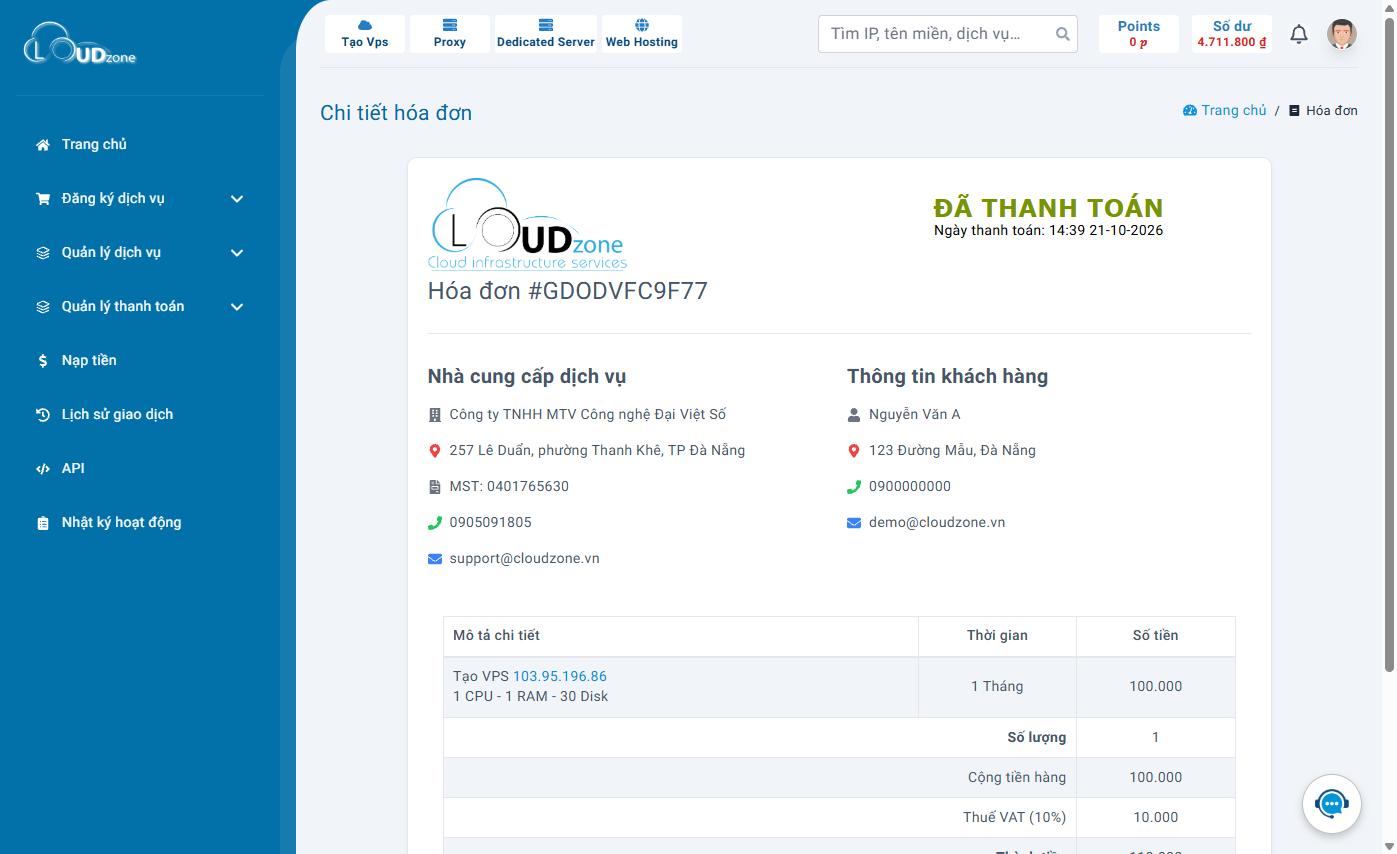Go to Nạp tiền in the sidebar
The width and height of the screenshot is (1397, 854).
140,361
